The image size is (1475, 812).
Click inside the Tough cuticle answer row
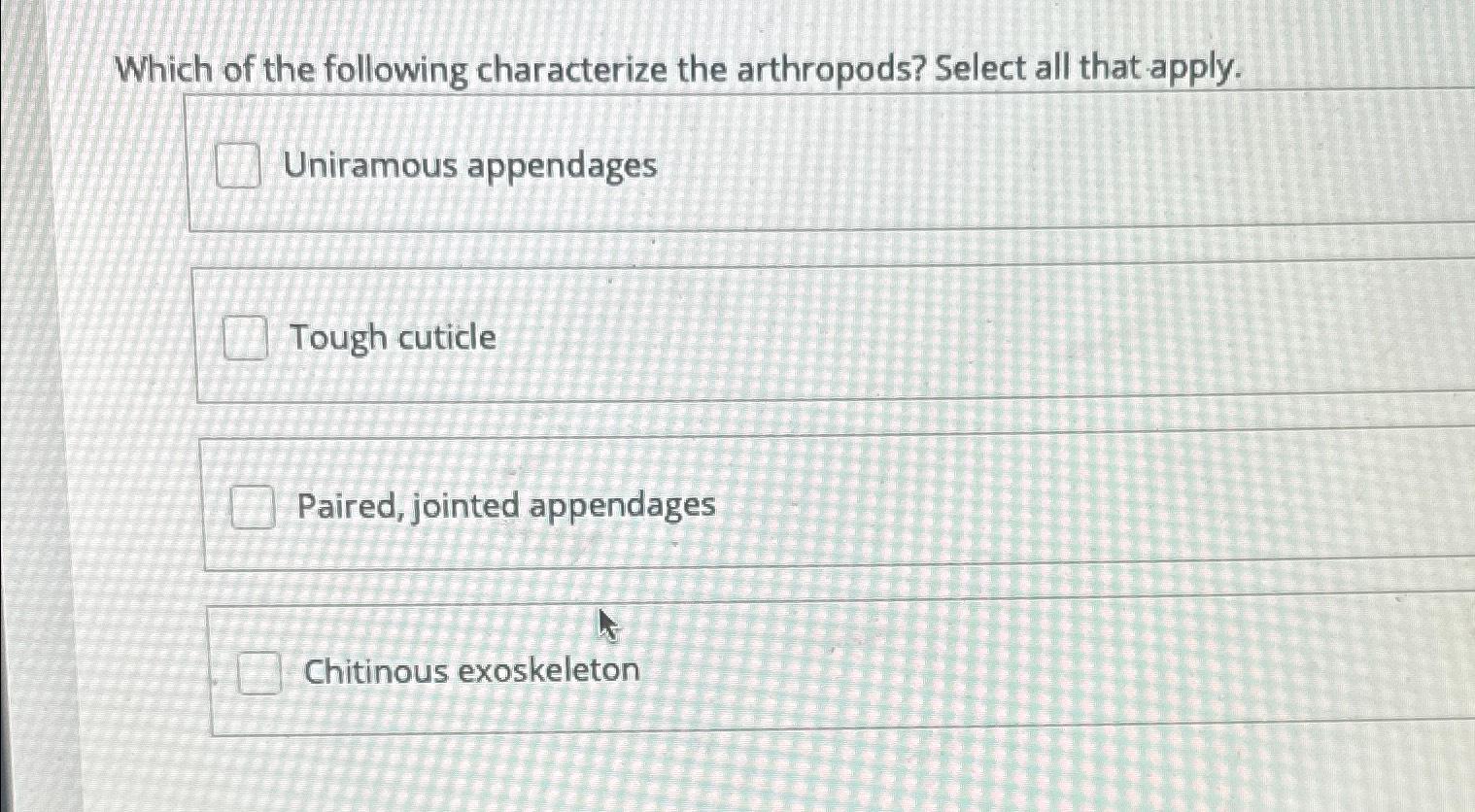(x=680, y=335)
